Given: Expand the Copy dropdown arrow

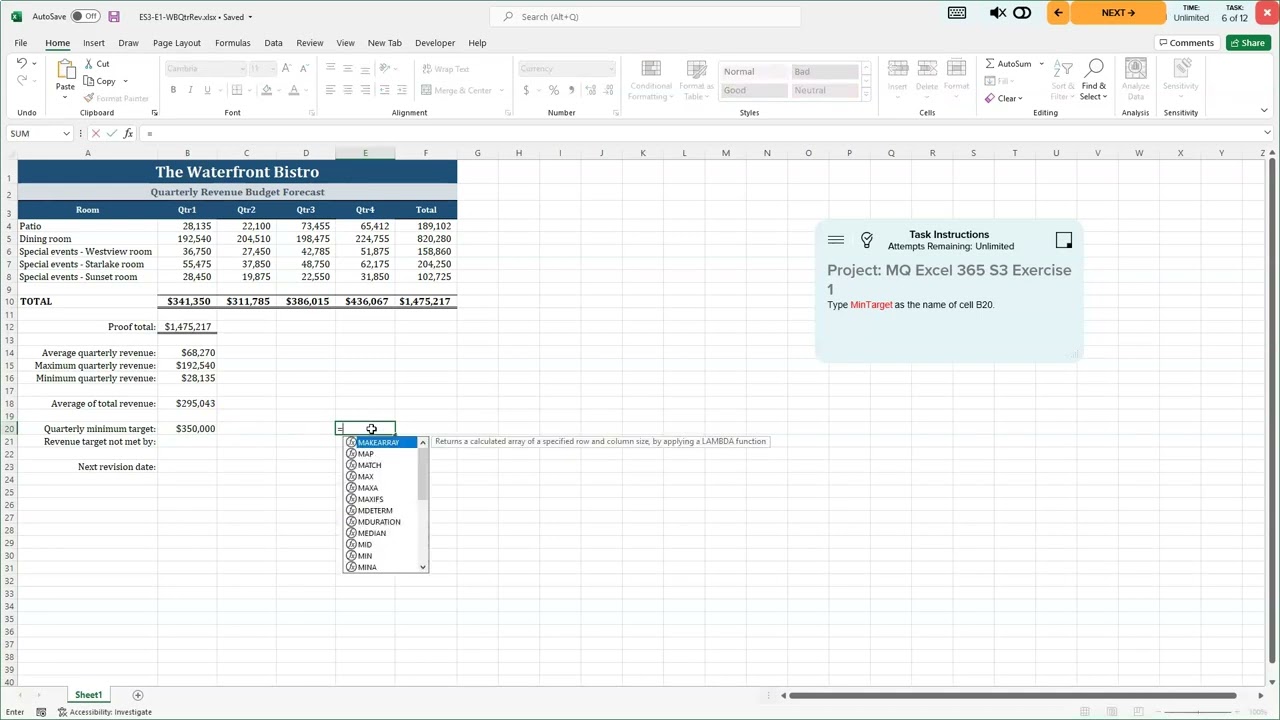Looking at the screenshot, I should point(125,81).
